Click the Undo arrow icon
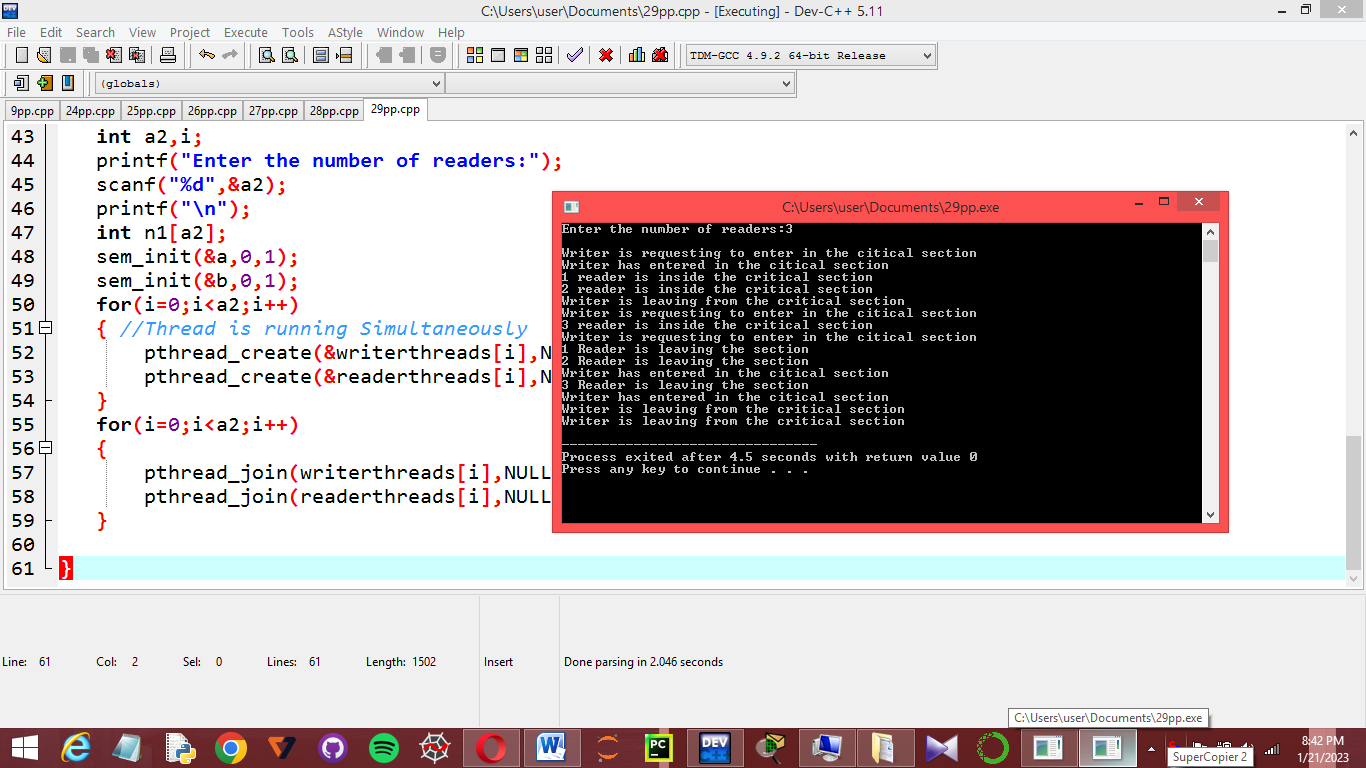The height and width of the screenshot is (768, 1366). [x=207, y=55]
